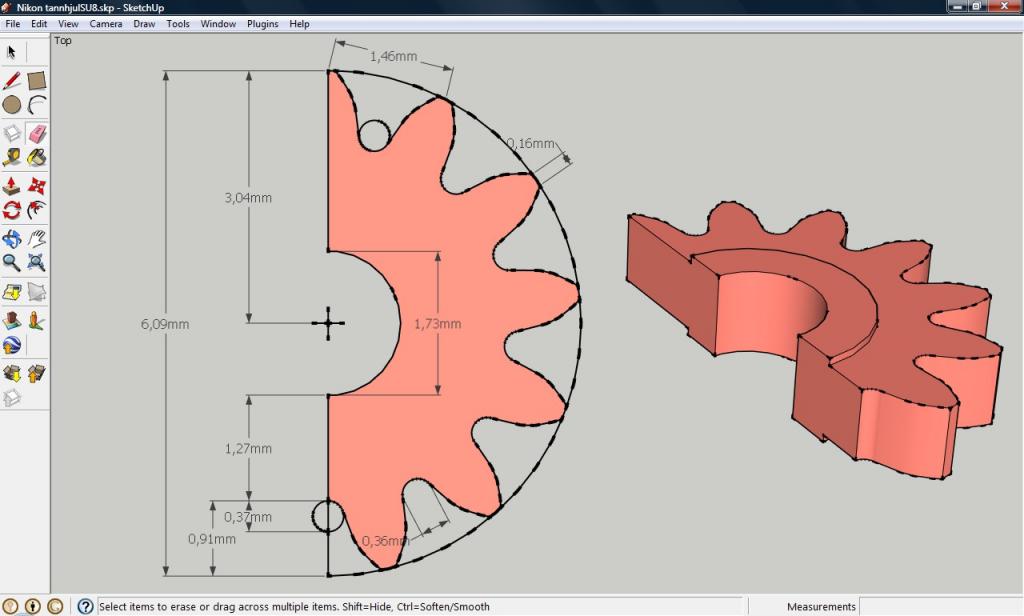Open the Draw menu

click(145, 24)
